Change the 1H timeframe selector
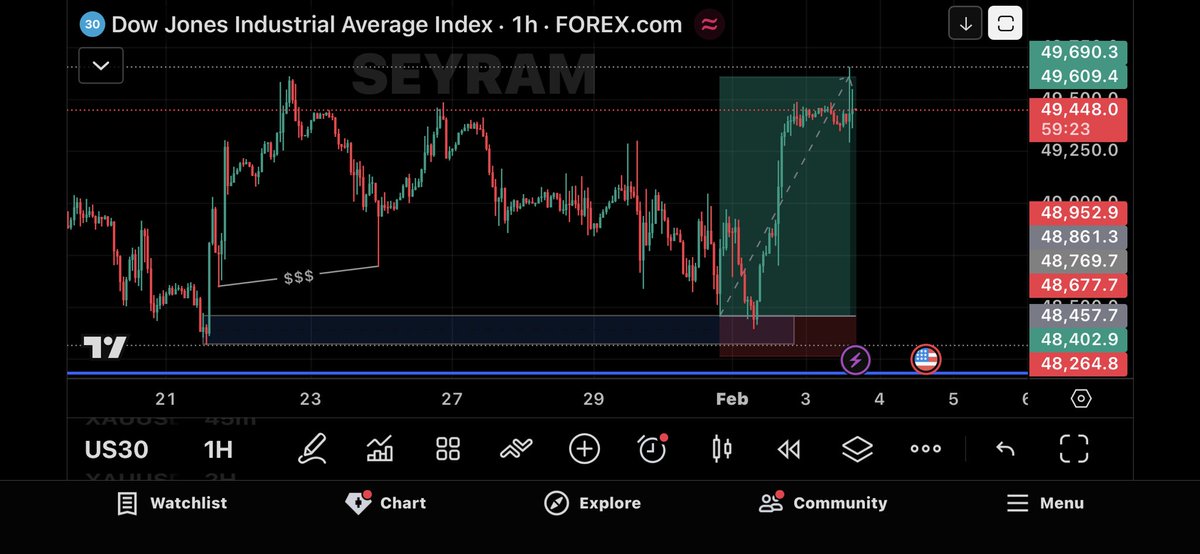 coord(218,450)
